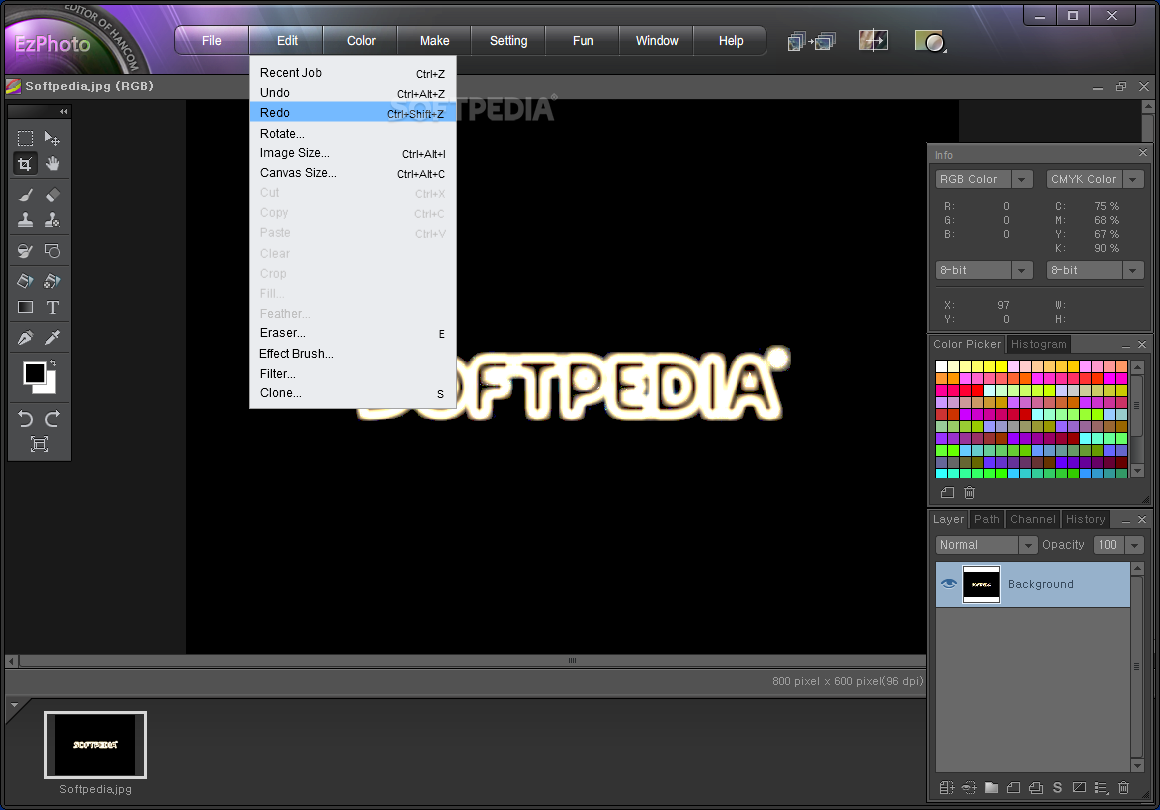Open the CMYK Color mode dropdown
This screenshot has height=810, width=1160.
[x=1133, y=179]
